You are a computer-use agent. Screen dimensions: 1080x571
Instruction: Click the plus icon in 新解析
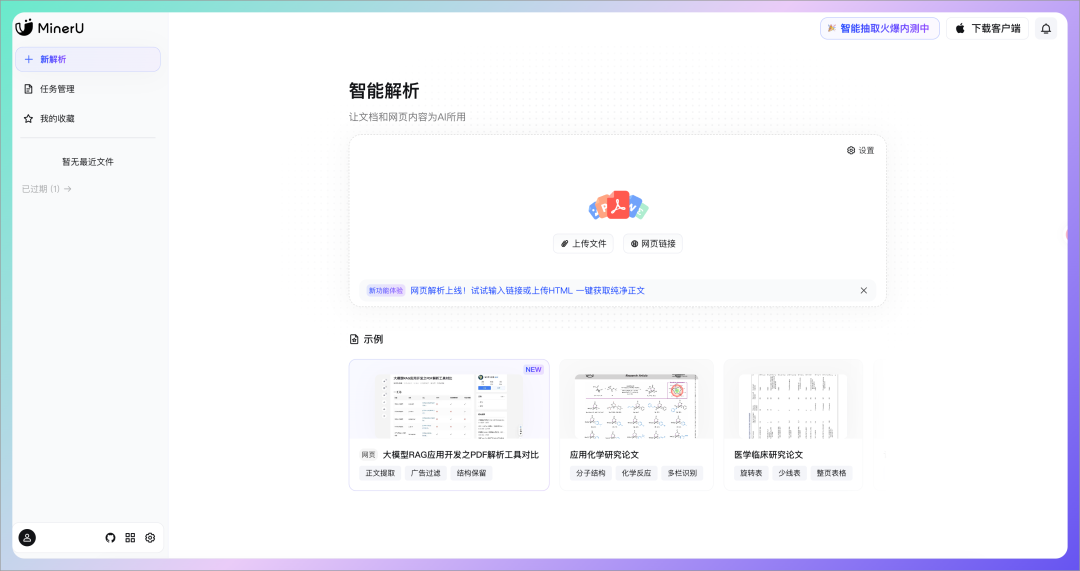(28, 59)
